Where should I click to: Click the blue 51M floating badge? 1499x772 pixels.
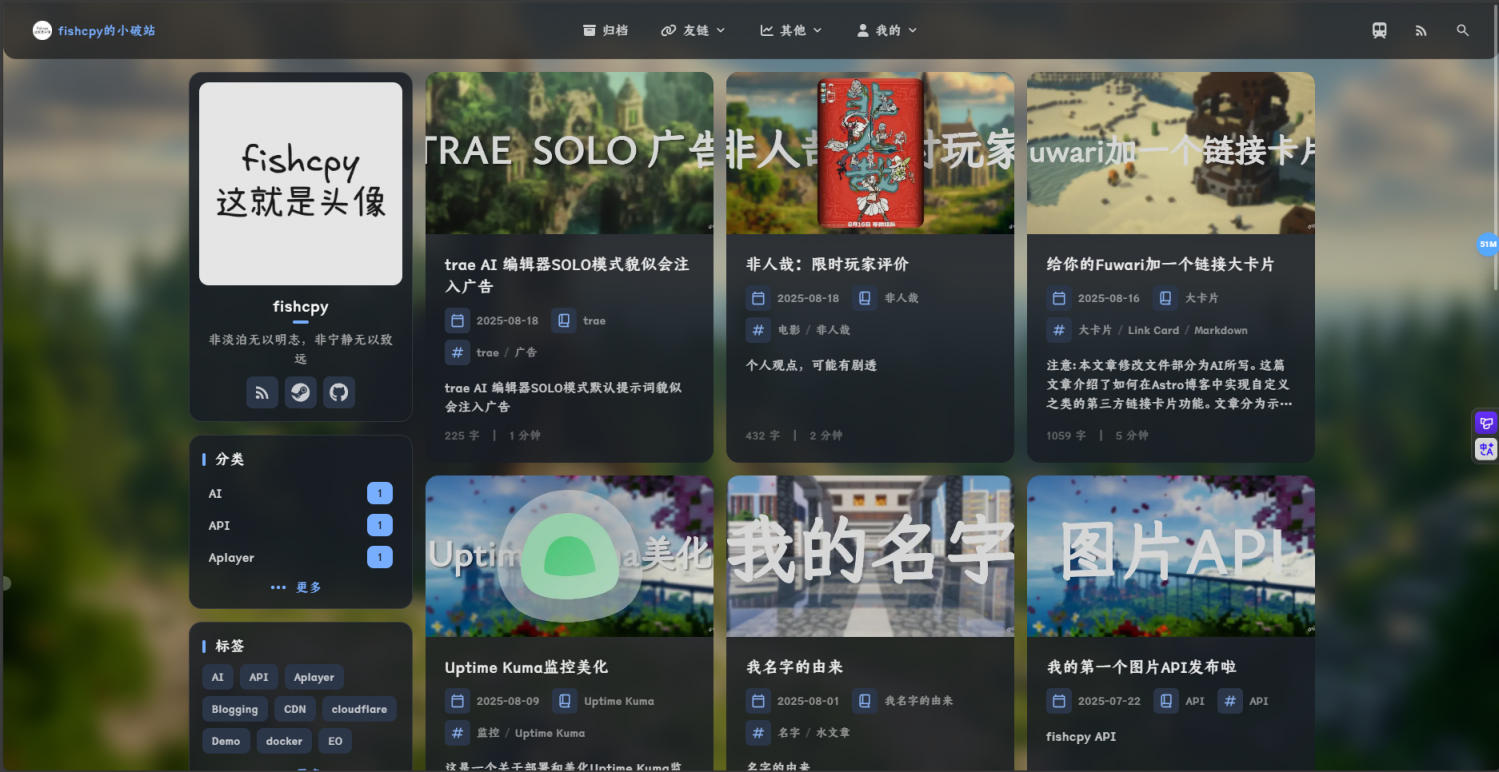(1488, 244)
